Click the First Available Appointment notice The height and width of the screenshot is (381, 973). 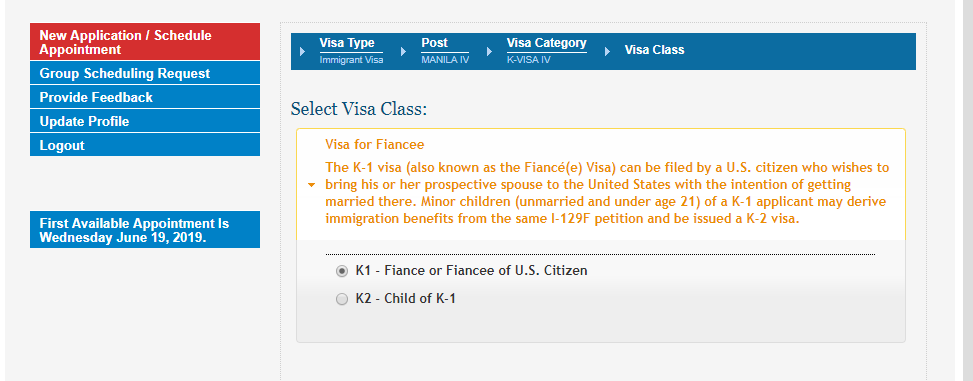(x=145, y=230)
